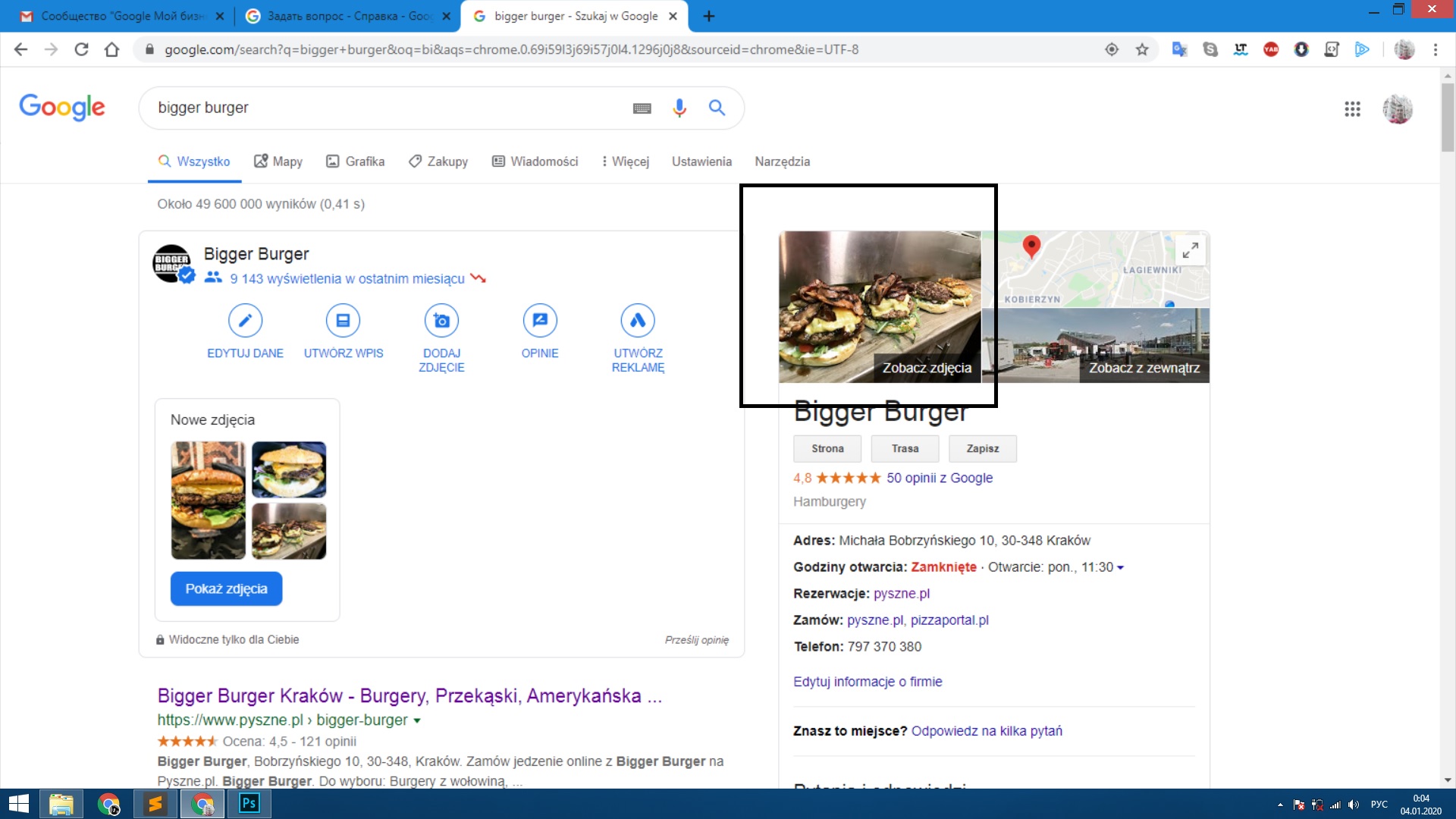Open Windows Start menu
The image size is (1456, 819).
click(x=18, y=804)
